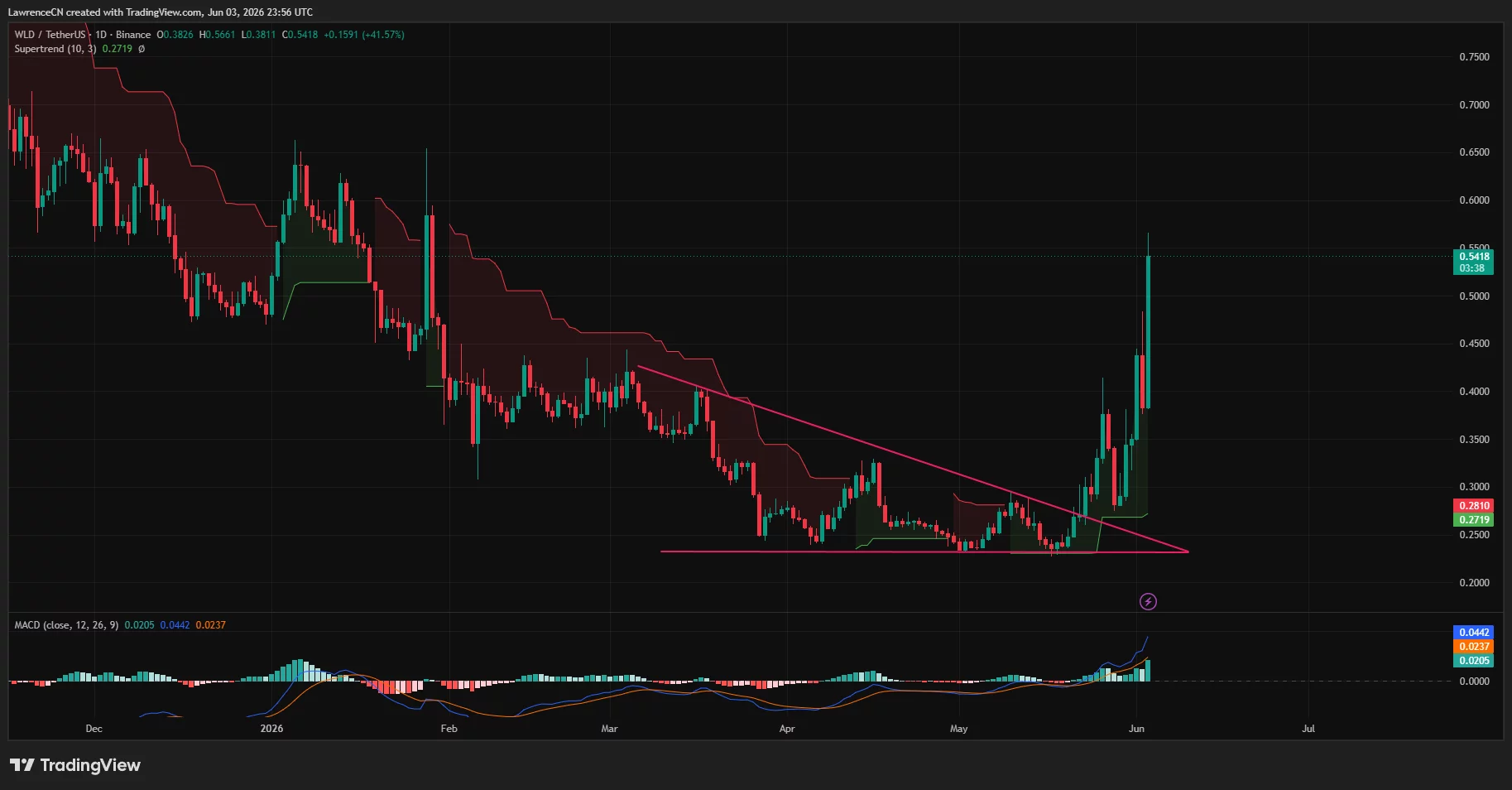Click the +0.1591 (+41.57%) change readout

tap(364, 35)
